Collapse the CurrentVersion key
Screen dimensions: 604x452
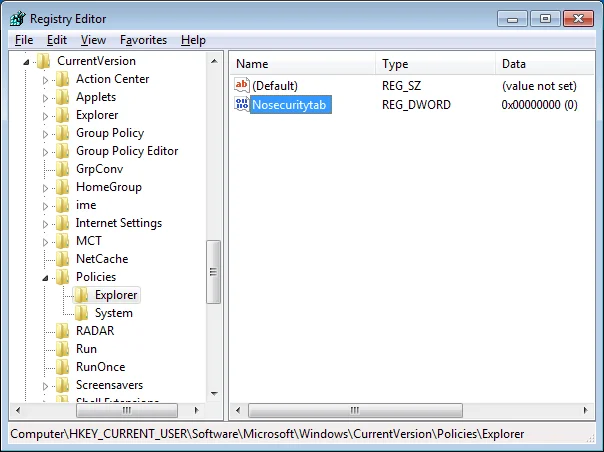pyautogui.click(x=26, y=62)
